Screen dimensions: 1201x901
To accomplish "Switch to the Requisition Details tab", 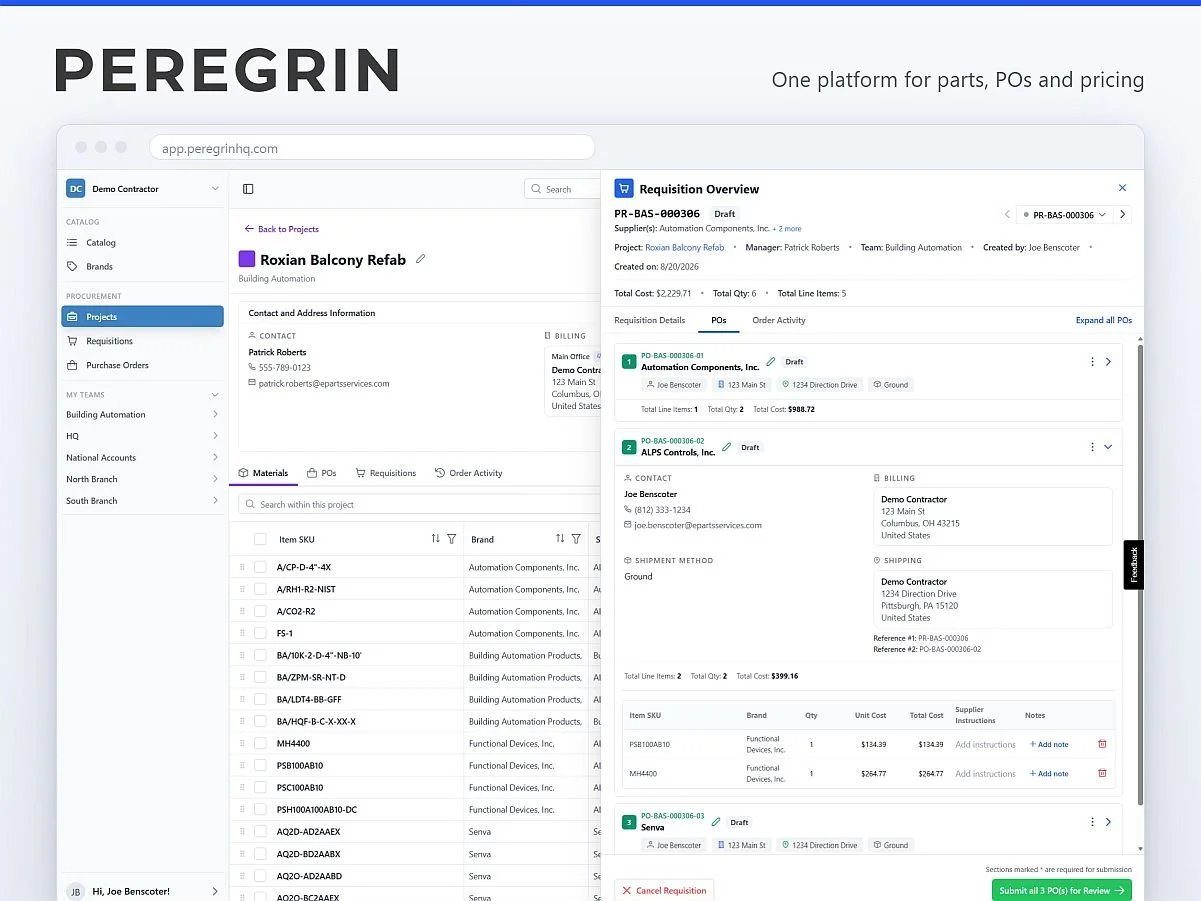I will click(x=650, y=320).
